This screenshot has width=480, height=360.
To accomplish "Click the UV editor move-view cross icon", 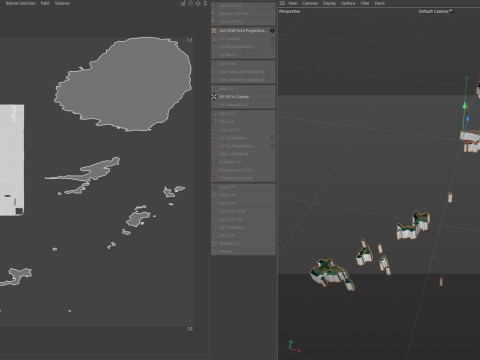I will 198,3.
